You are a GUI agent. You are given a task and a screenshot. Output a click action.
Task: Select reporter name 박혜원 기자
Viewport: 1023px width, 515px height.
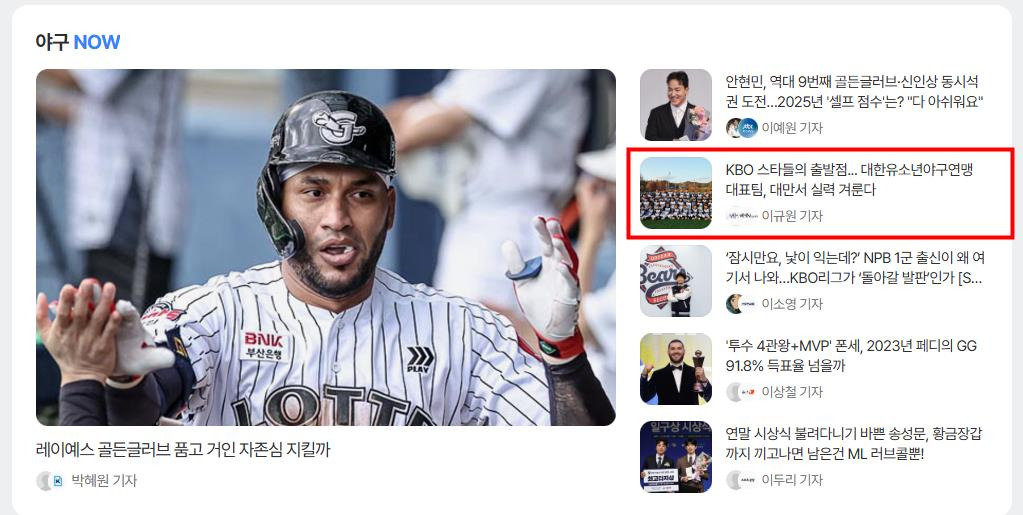104,481
